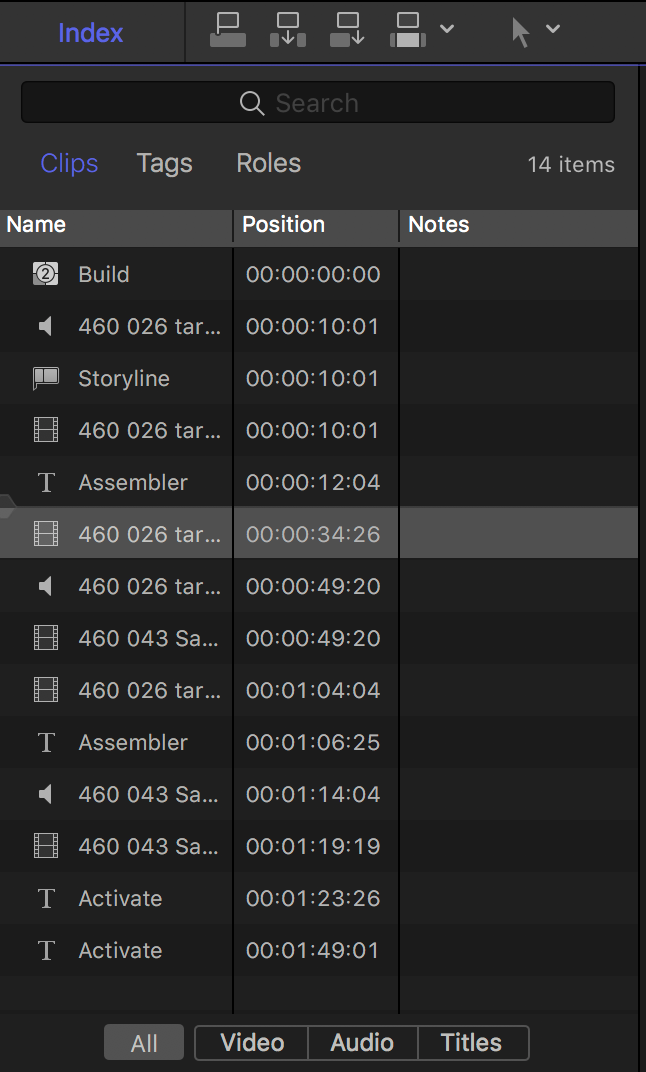Screen dimensions: 646x1072
Task: Click the append clip to storyline icon
Action: 347,30
